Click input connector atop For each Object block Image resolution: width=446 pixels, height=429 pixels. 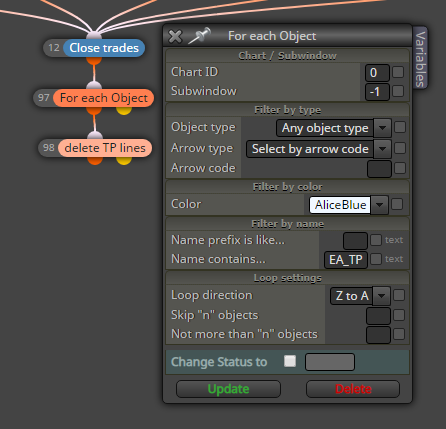[x=94, y=85]
